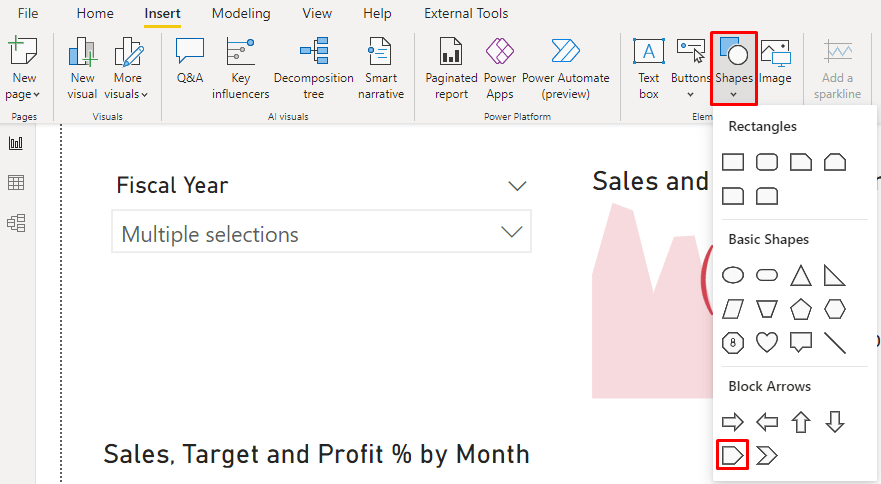Open the File menu
The image size is (881, 484).
[x=28, y=14]
